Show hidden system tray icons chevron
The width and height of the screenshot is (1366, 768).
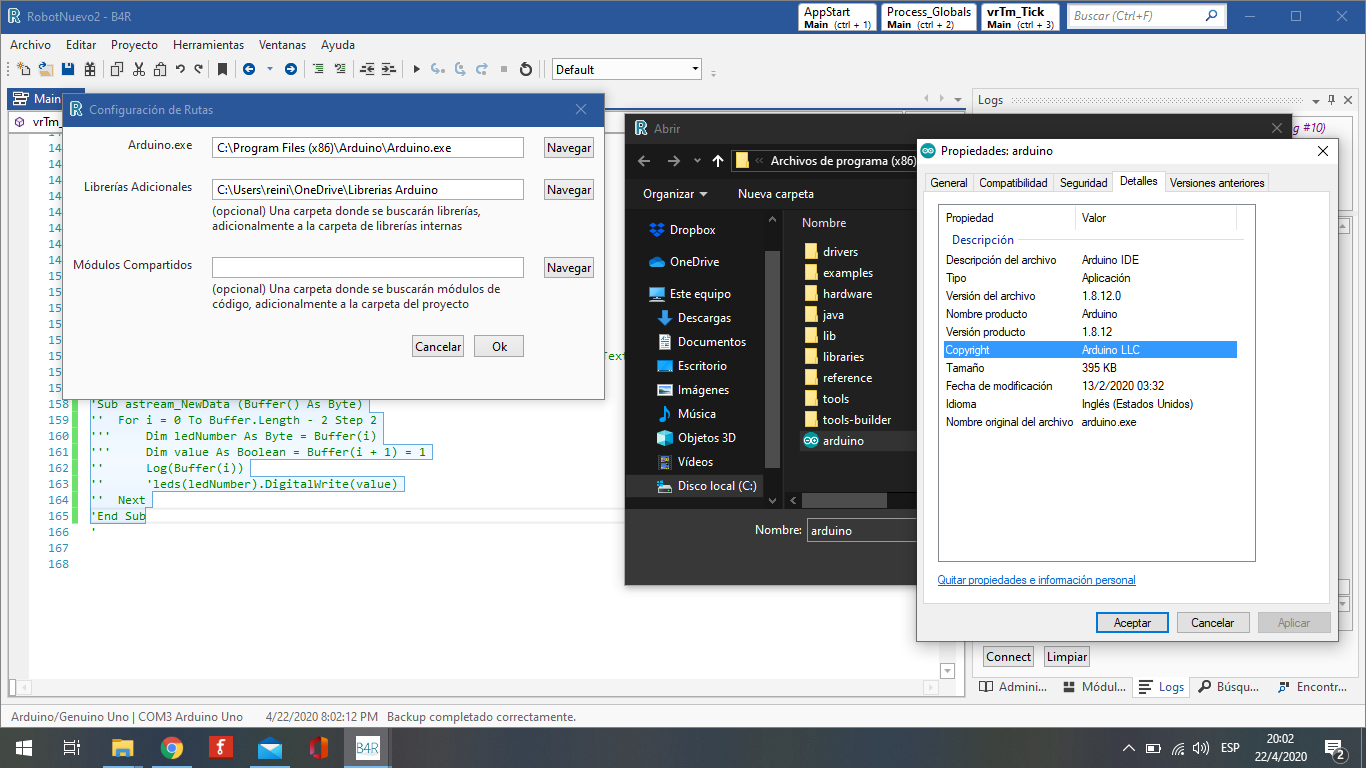tap(1129, 748)
